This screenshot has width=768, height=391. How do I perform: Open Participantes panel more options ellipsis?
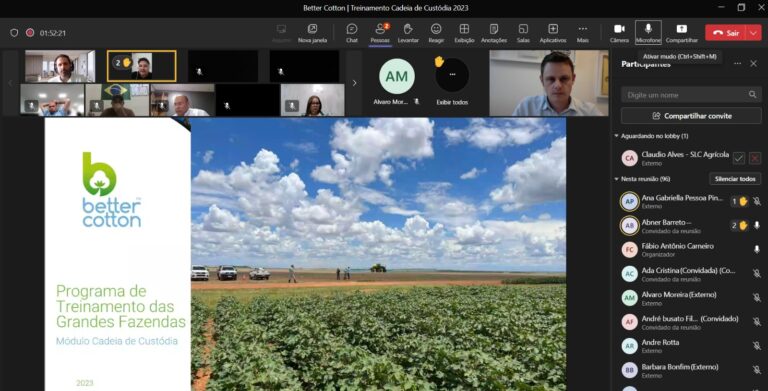tap(737, 64)
